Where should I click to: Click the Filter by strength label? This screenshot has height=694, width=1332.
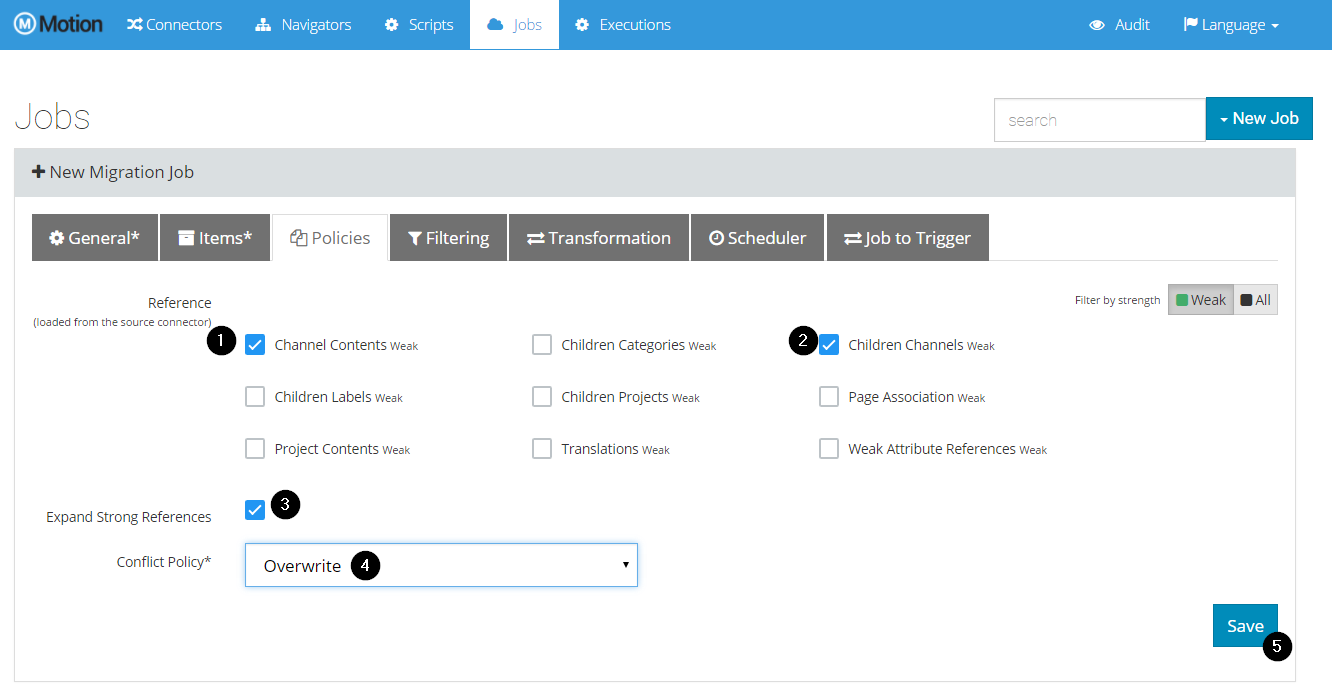point(1118,300)
